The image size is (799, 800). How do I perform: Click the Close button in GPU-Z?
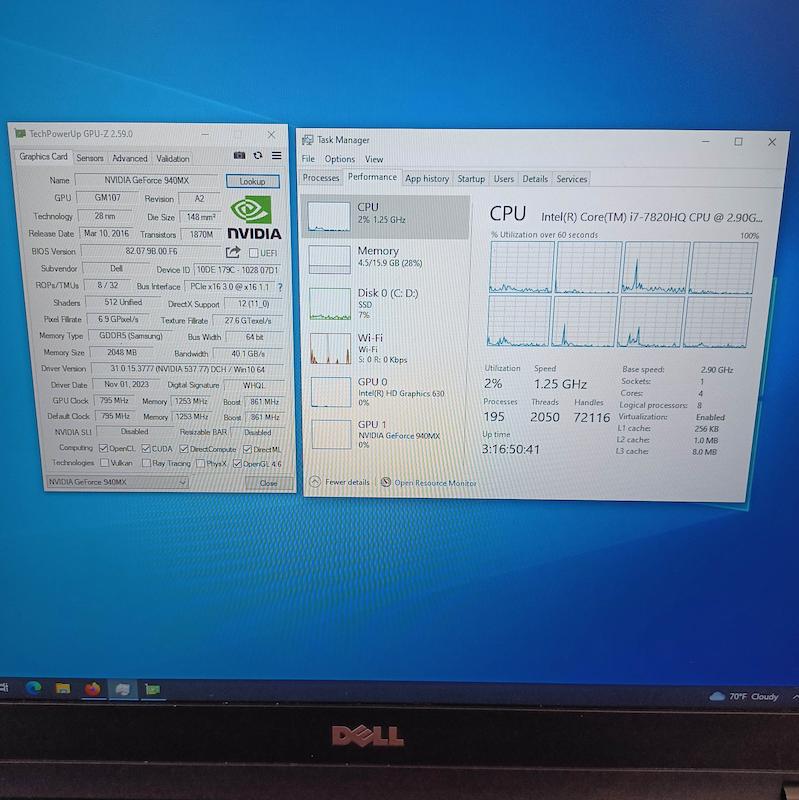pos(269,483)
